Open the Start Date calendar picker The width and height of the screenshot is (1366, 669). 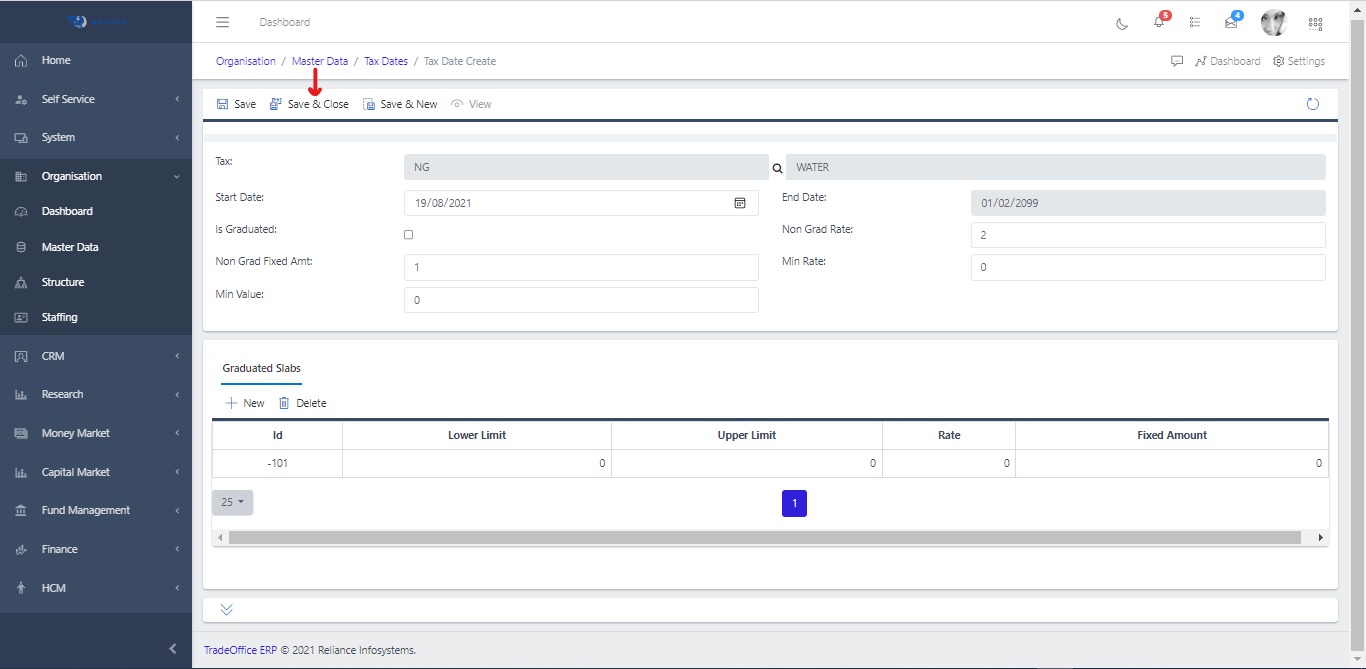[740, 203]
